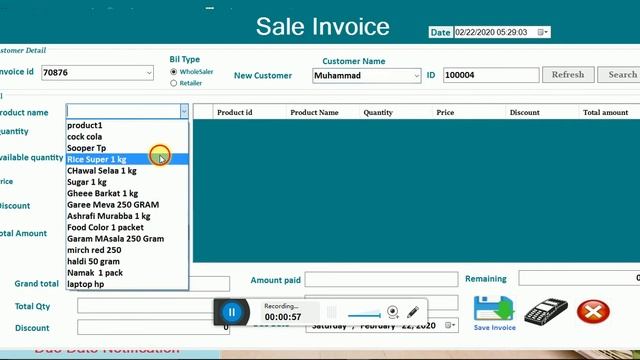Click the New Customer link
Screen dimensions: 640x360
(x=263, y=76)
